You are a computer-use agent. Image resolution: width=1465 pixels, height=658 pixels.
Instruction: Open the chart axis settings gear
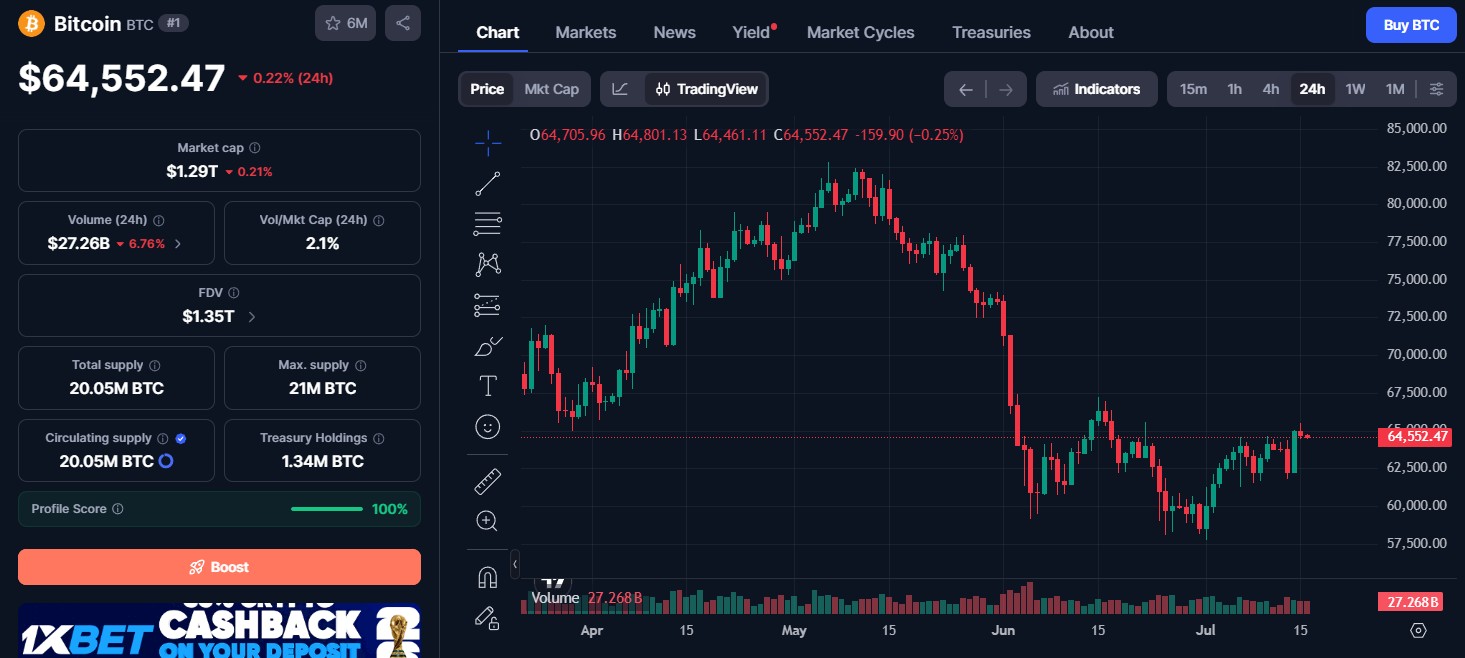[1418, 630]
